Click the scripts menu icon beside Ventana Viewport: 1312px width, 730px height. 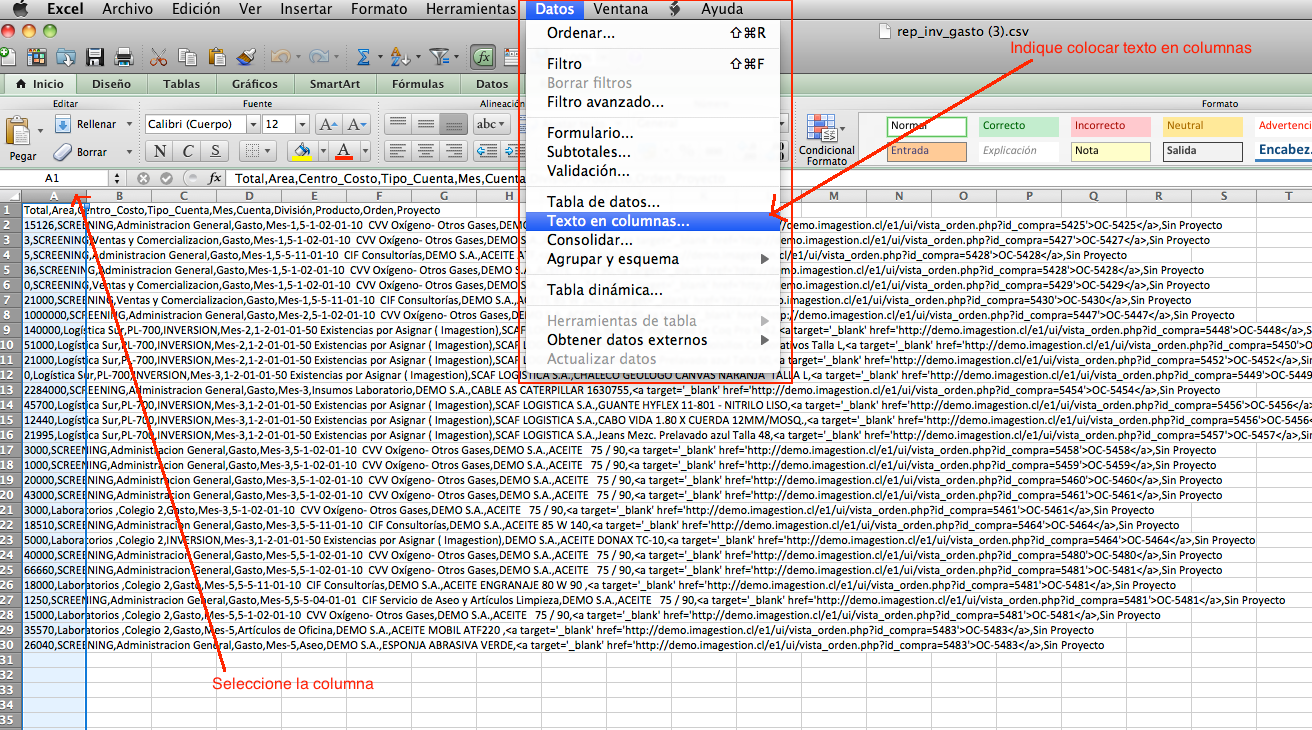[x=675, y=9]
